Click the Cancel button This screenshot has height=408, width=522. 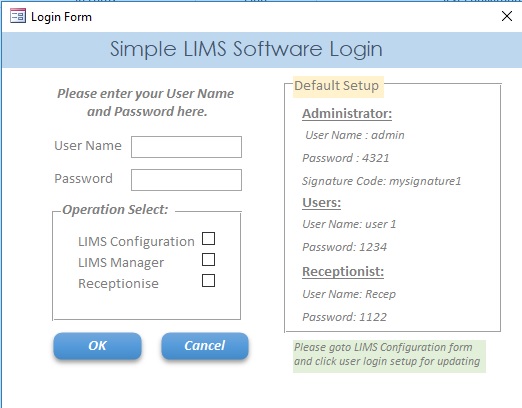[205, 346]
